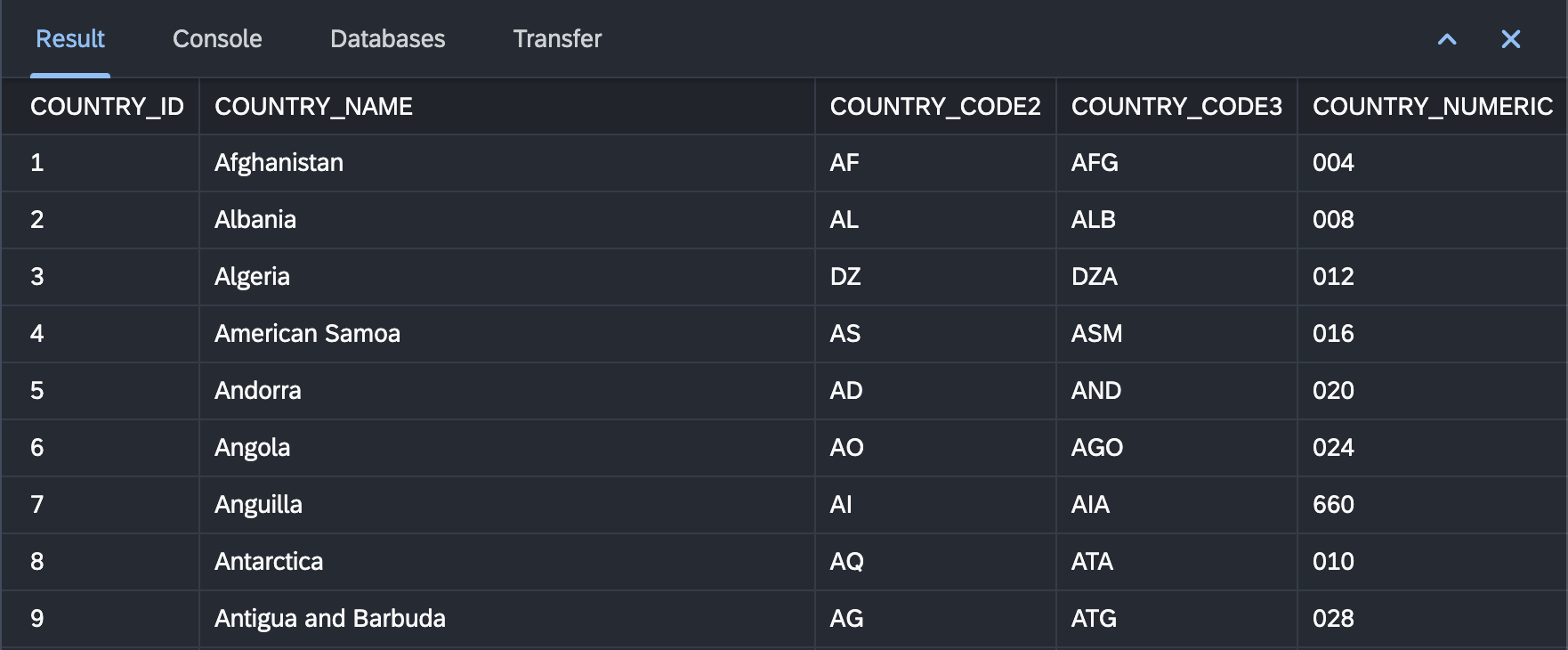Click the ATA code cell for Antarctica

pos(1176,562)
